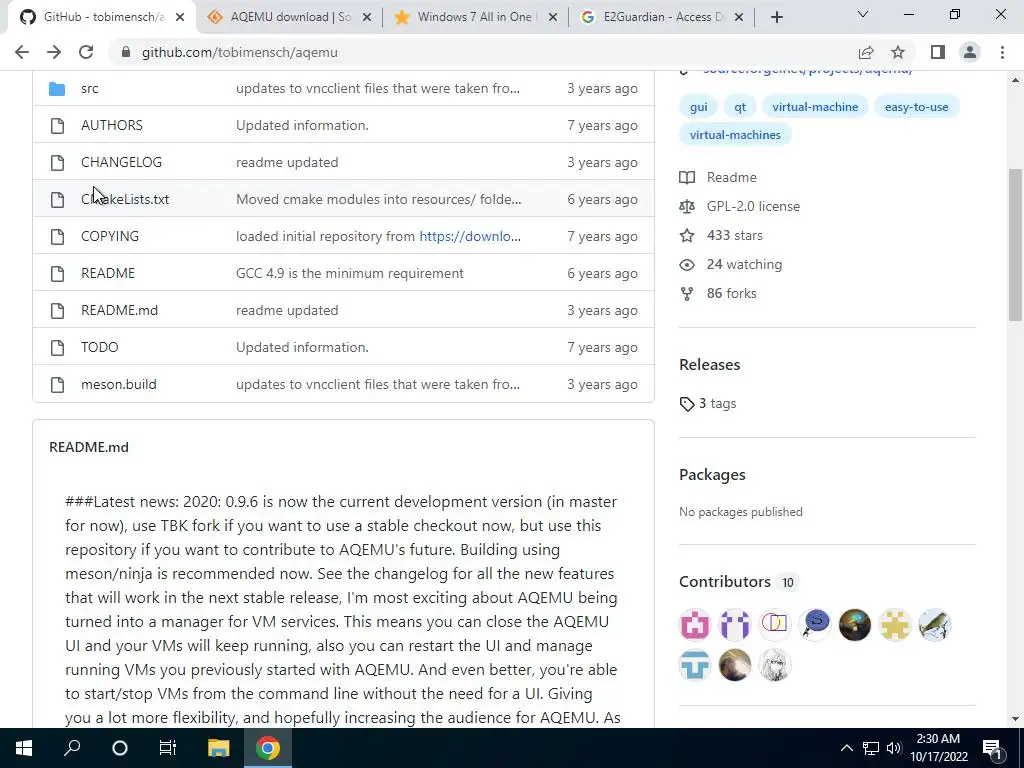Open the Chrome profile avatar

tap(970, 52)
